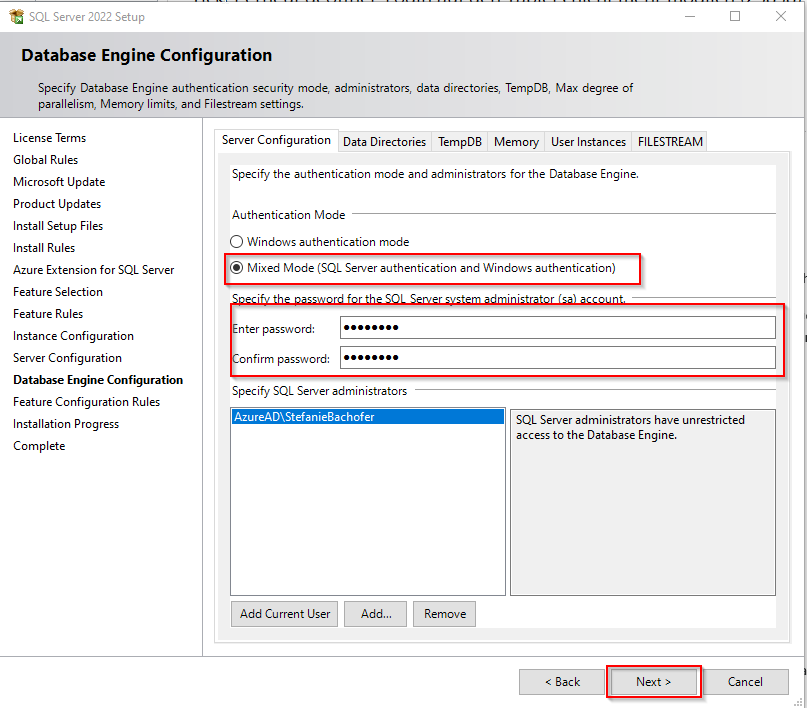807x708 pixels.
Task: Select the Server Configuration tab
Action: pos(276,141)
